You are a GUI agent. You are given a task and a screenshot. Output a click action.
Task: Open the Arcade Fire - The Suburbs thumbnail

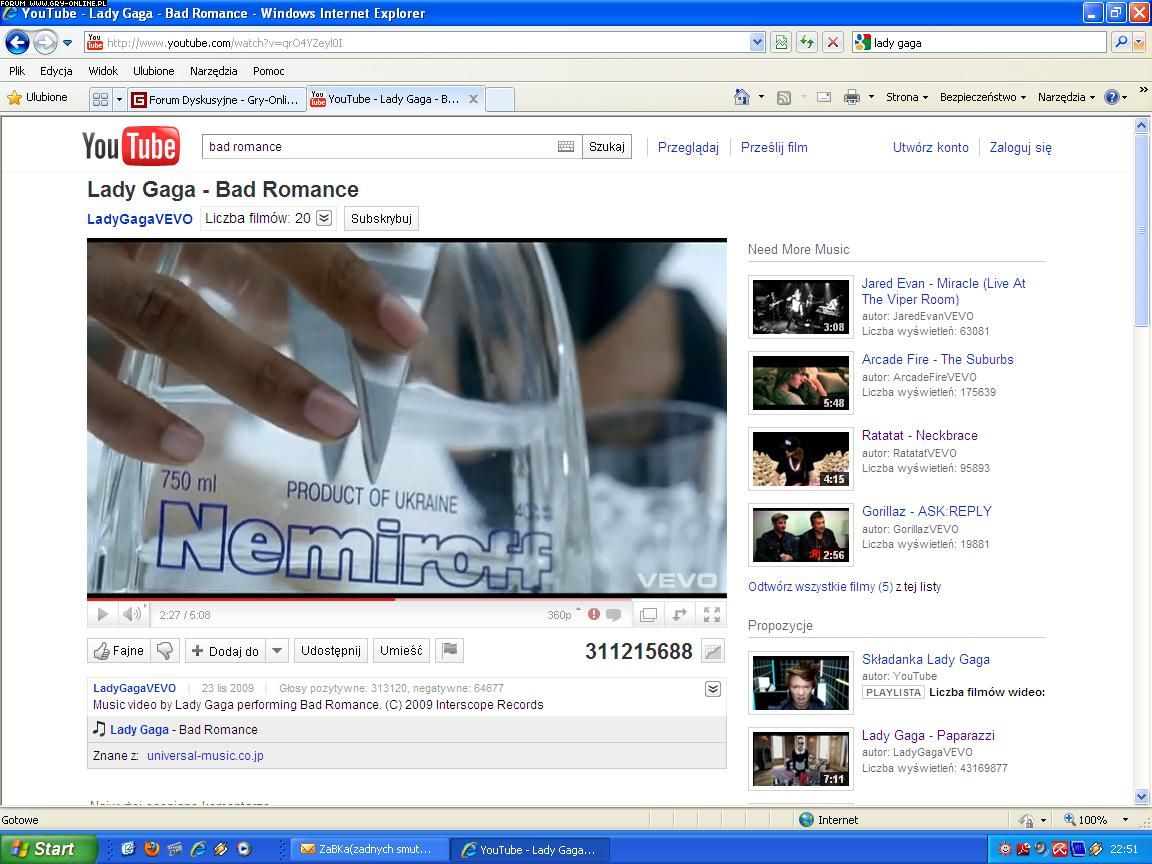(801, 383)
